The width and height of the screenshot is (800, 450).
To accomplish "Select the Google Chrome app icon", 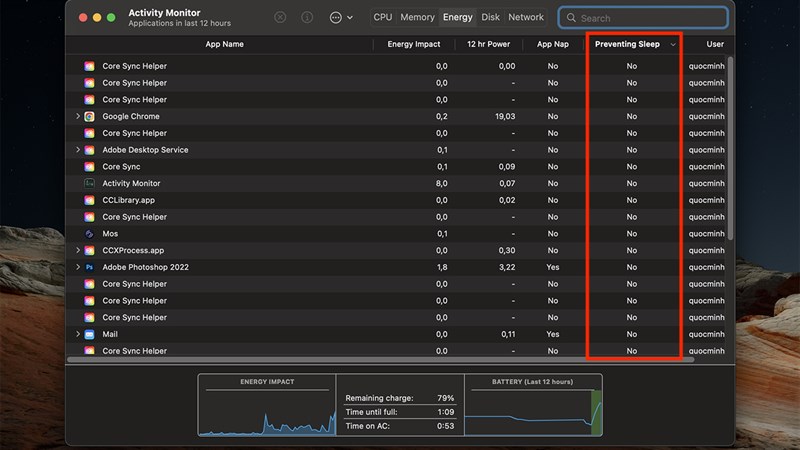I will (x=89, y=117).
